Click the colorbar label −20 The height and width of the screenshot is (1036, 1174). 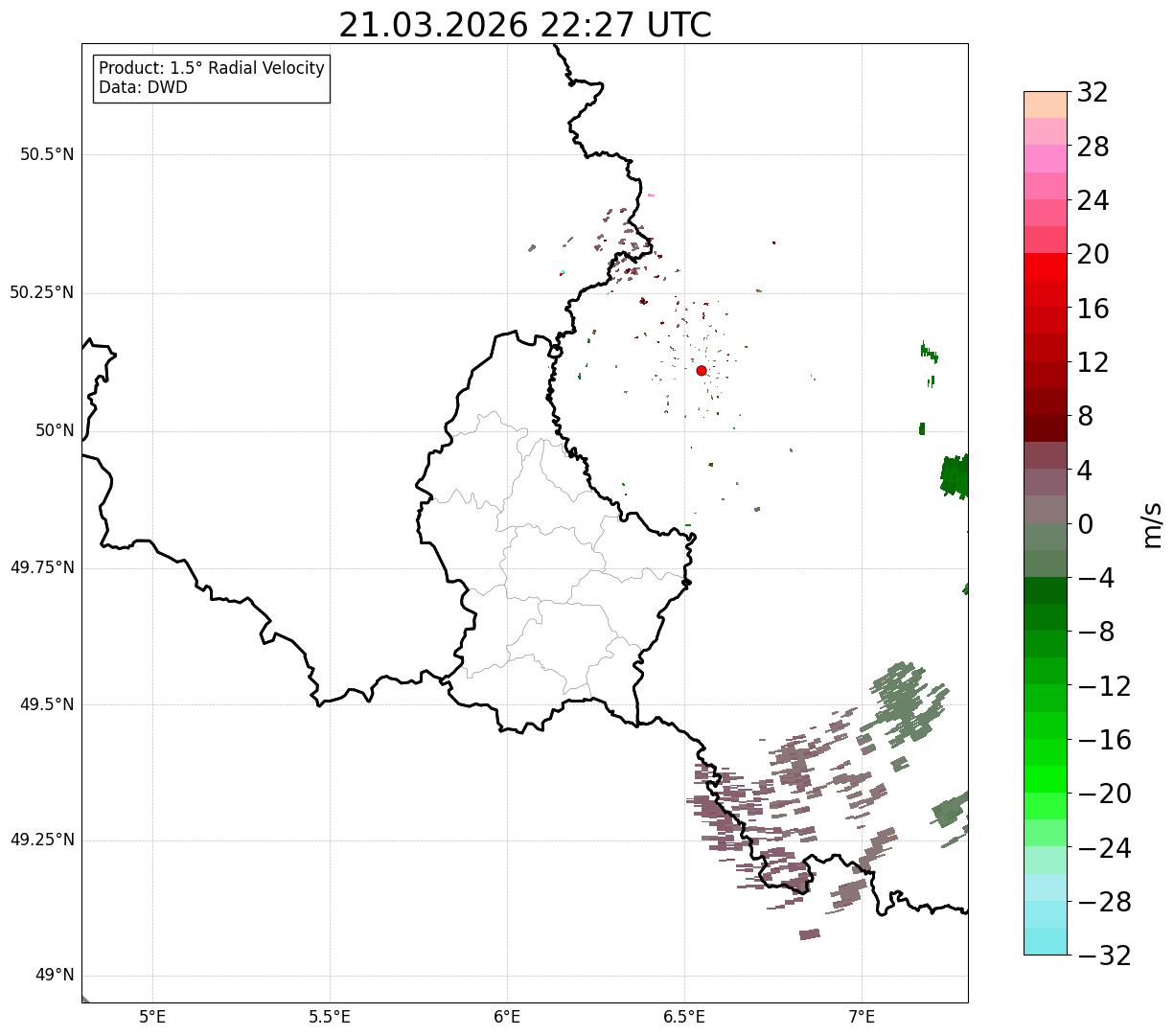1104,794
